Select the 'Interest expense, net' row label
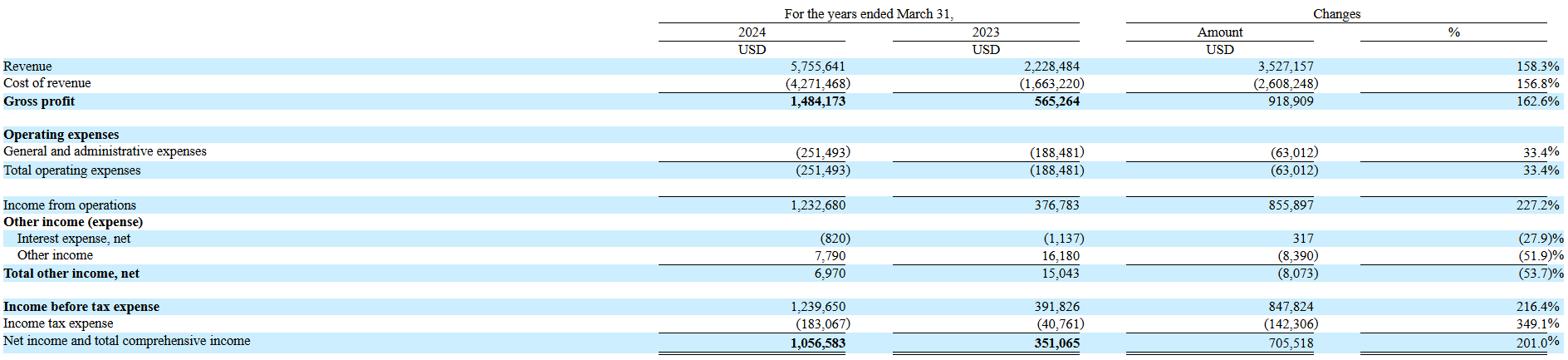The height and width of the screenshot is (360, 1568). pyautogui.click(x=74, y=239)
